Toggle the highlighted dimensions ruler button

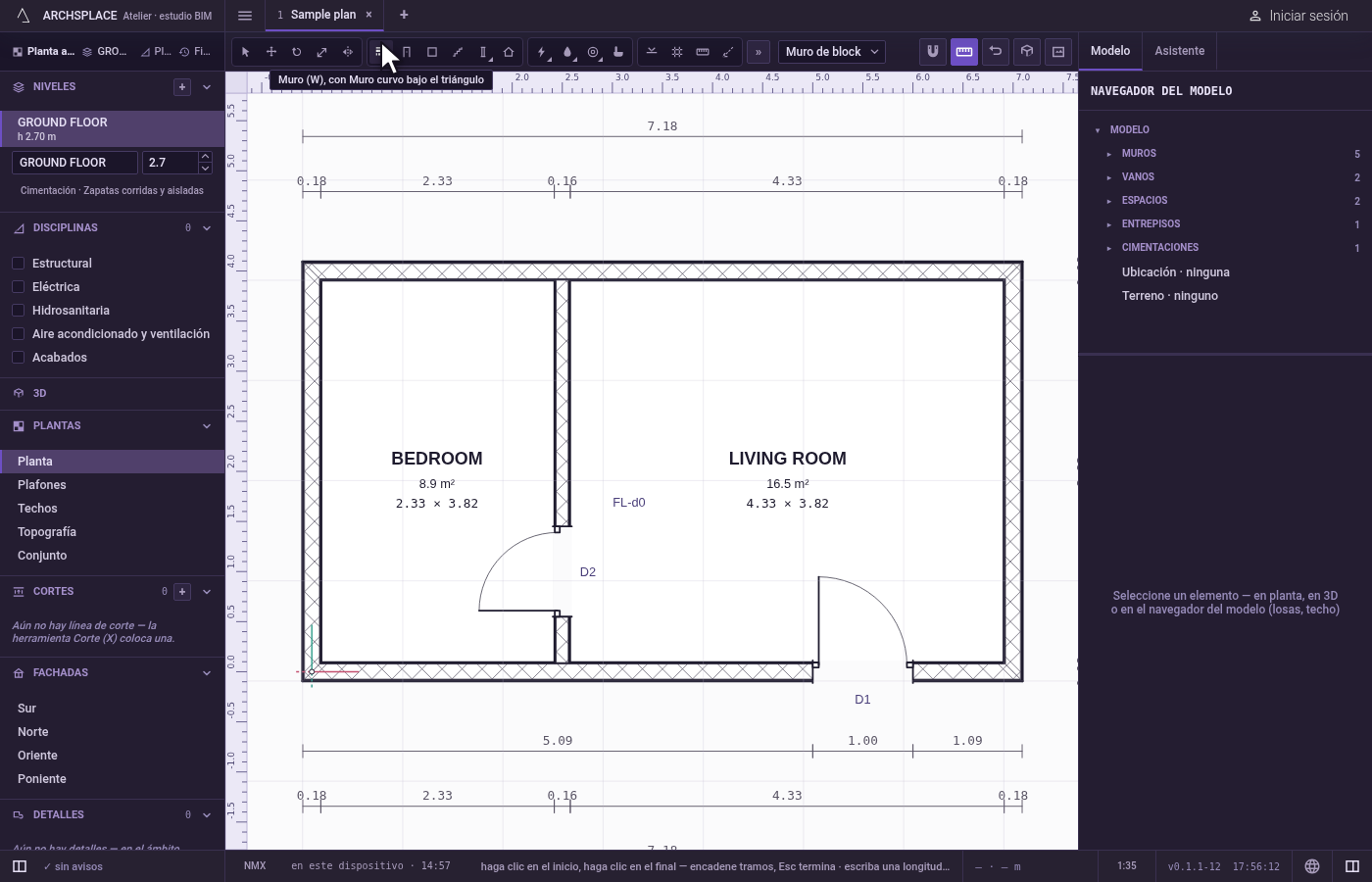(x=963, y=51)
